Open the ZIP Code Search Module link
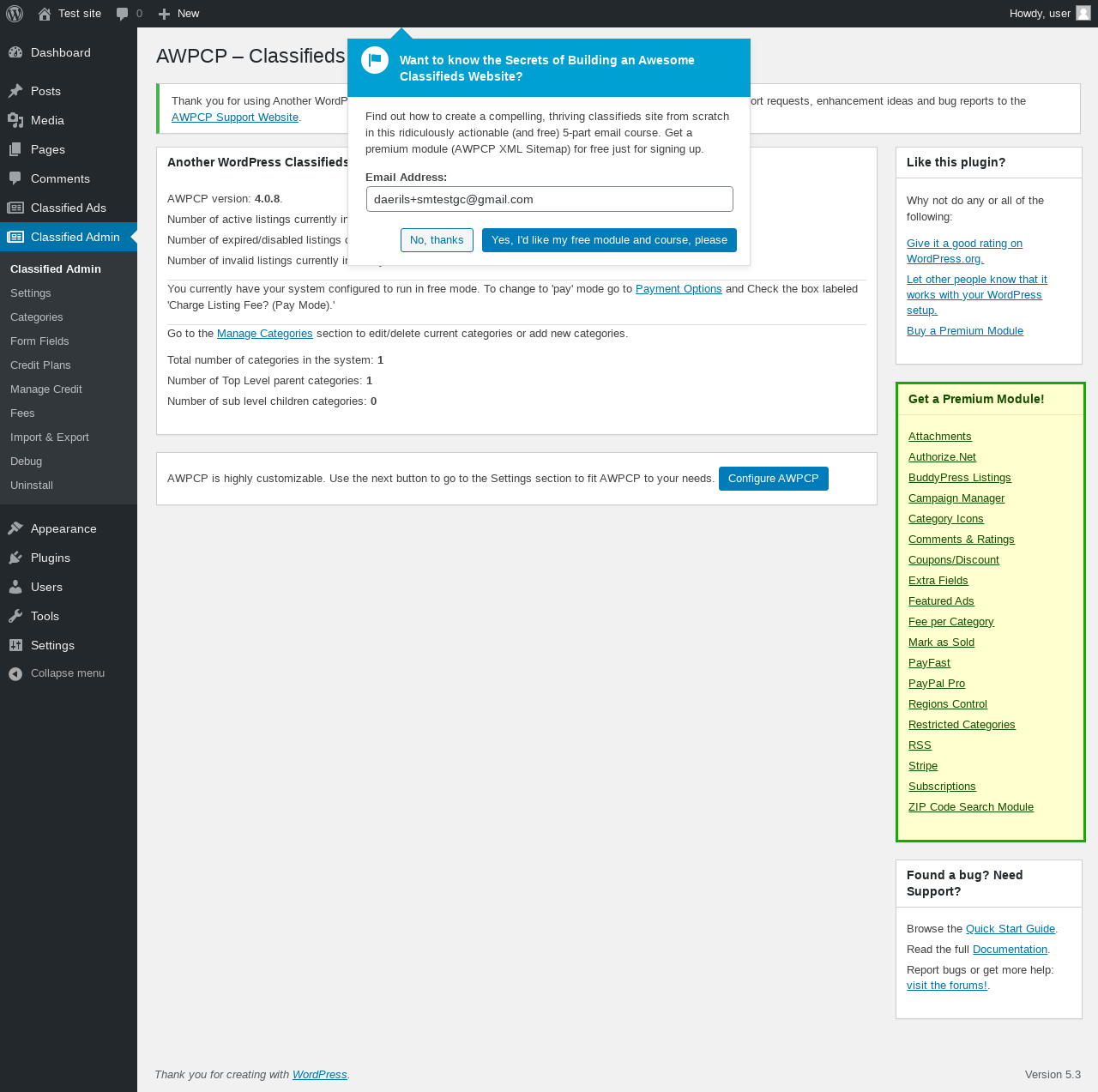Screen dimensions: 1098x1092 971,807
